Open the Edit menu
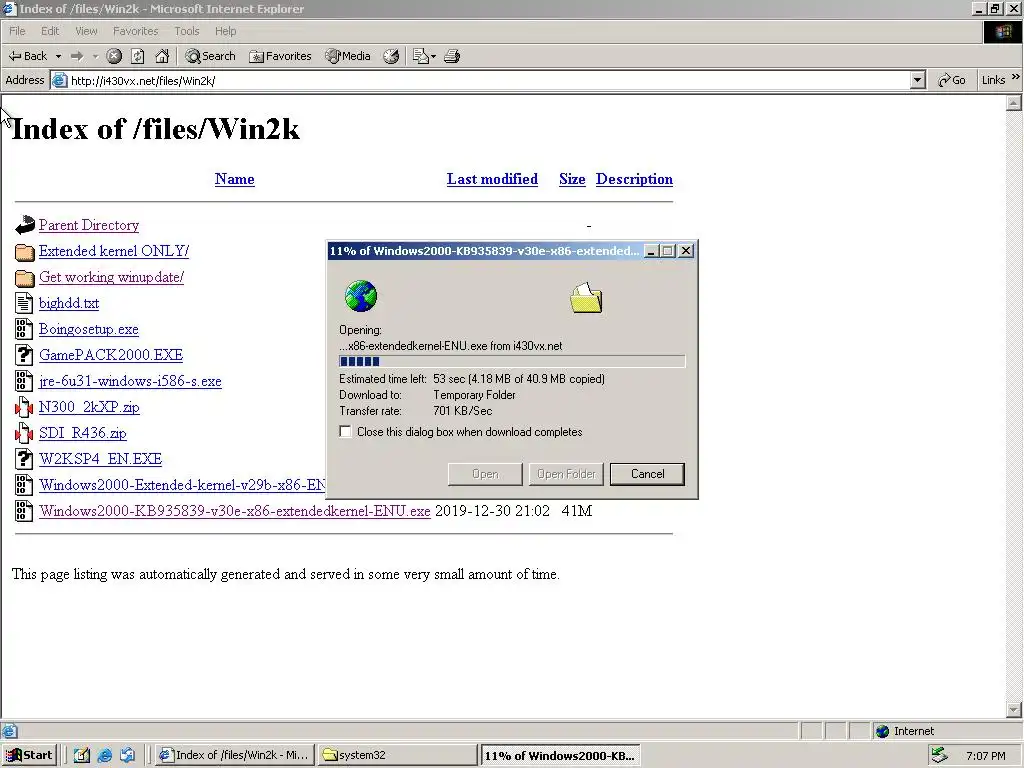 [x=50, y=31]
